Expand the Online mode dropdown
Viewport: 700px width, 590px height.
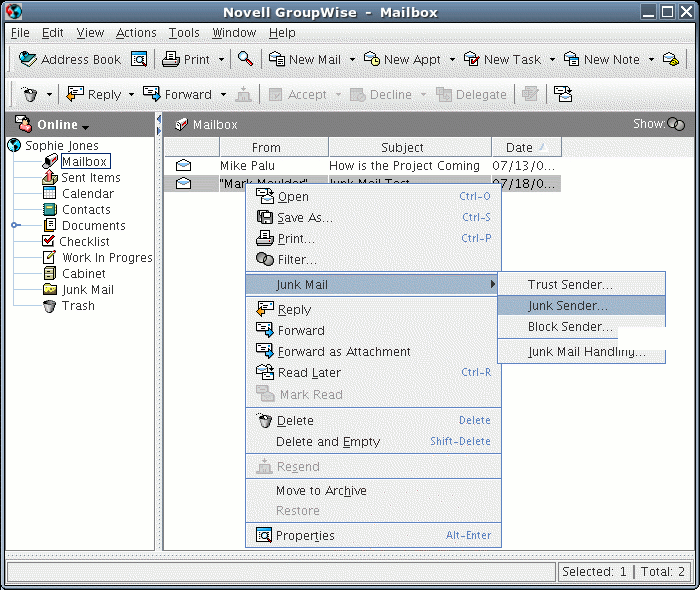(86, 127)
